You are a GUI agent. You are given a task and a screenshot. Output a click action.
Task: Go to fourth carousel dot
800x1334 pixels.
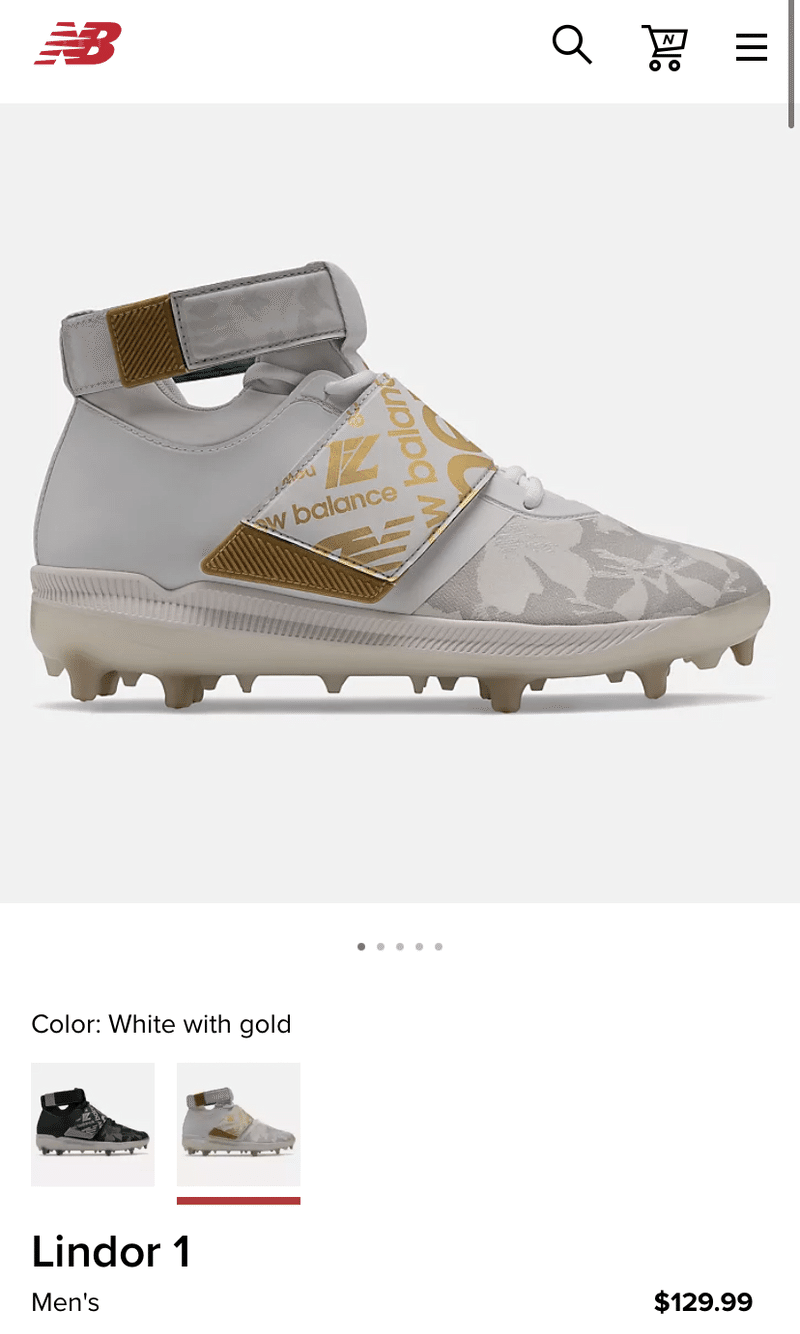pyautogui.click(x=419, y=946)
